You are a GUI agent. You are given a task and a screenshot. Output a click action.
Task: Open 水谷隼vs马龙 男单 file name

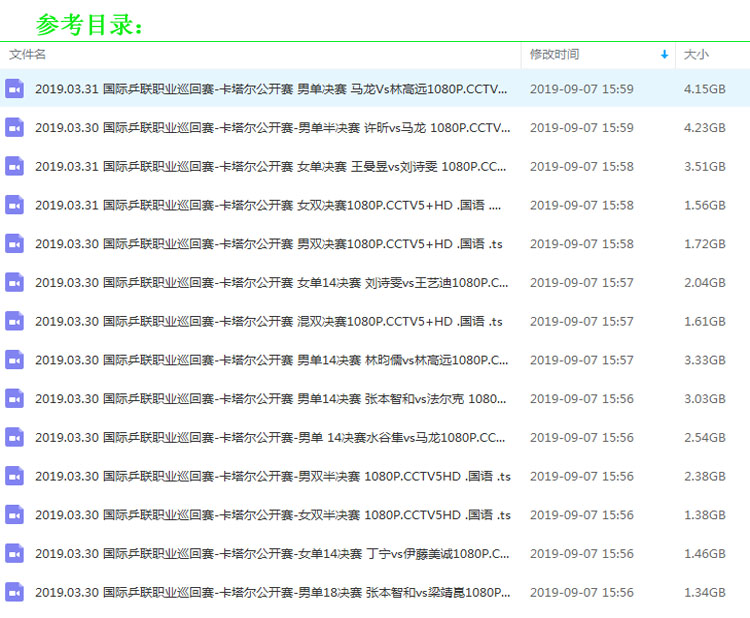click(x=271, y=438)
